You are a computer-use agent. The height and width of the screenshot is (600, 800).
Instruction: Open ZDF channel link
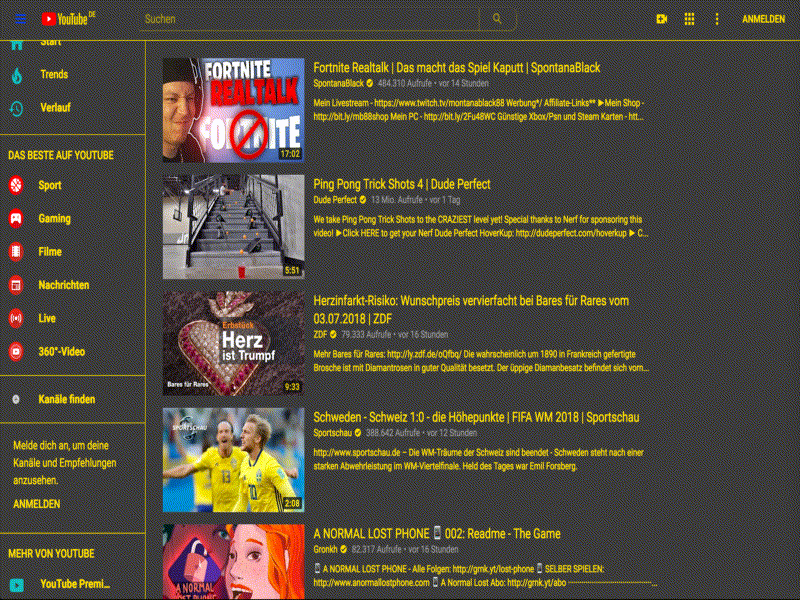point(320,335)
